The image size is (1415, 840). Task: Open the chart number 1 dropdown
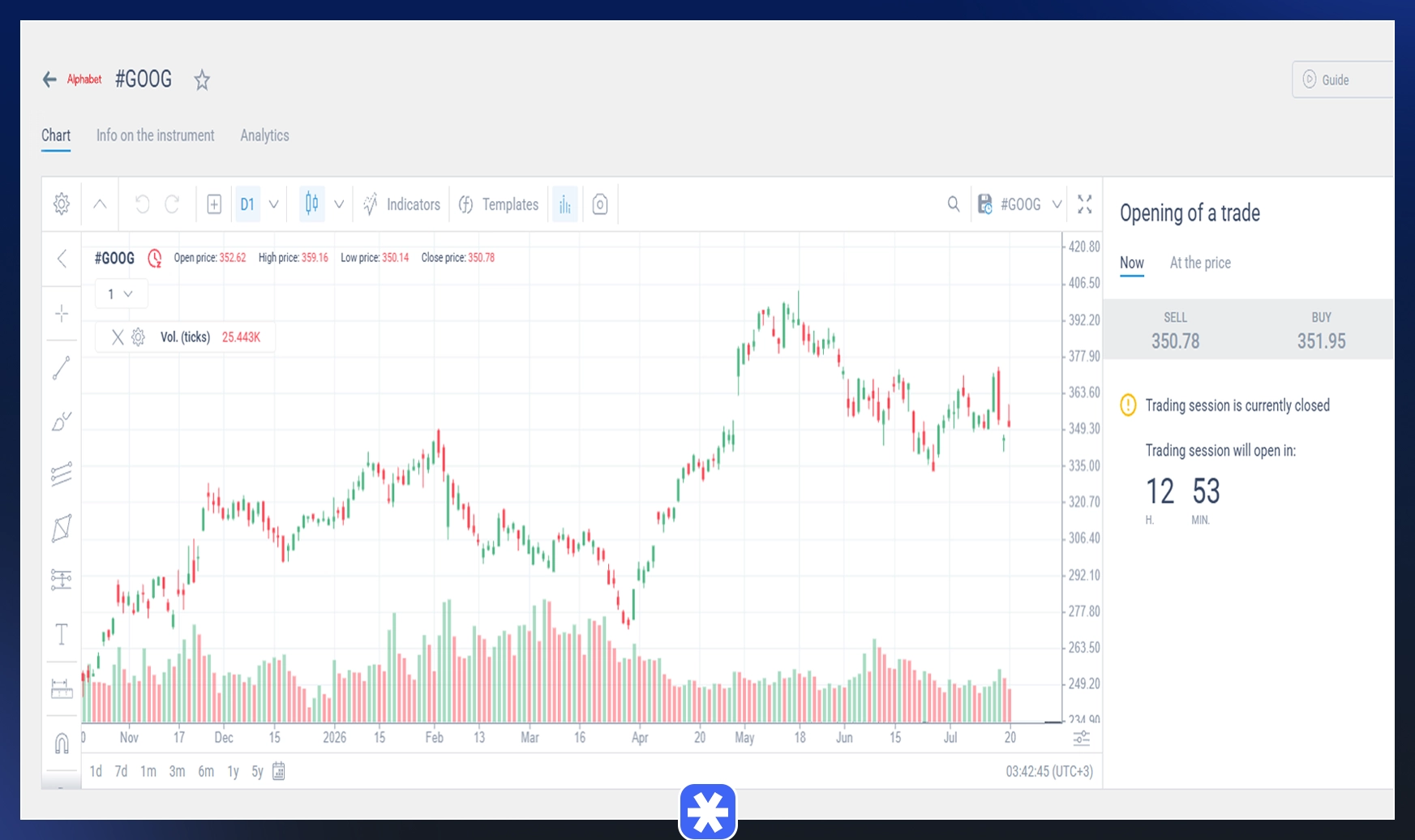[122, 294]
